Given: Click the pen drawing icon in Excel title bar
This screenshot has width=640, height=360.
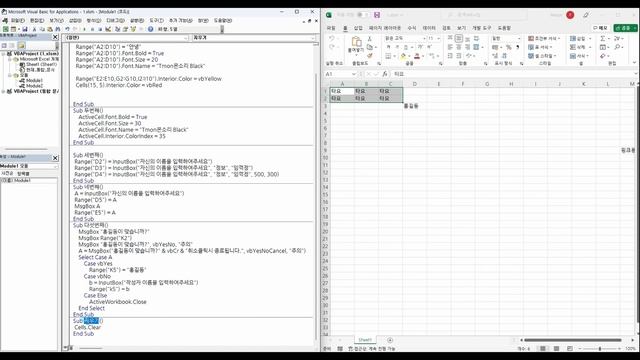Looking at the screenshot, I should point(586,15).
